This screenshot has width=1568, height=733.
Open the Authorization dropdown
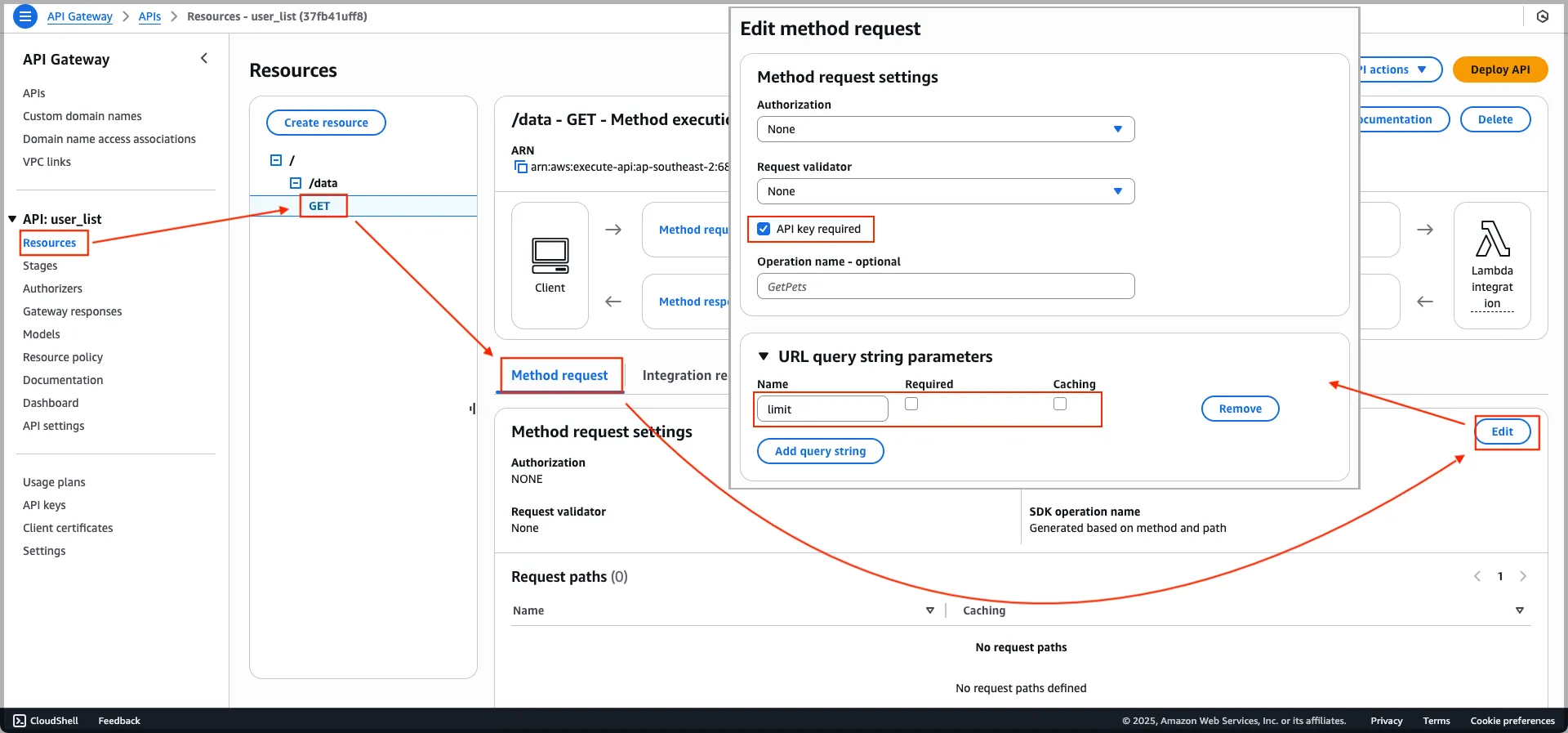[945, 129]
